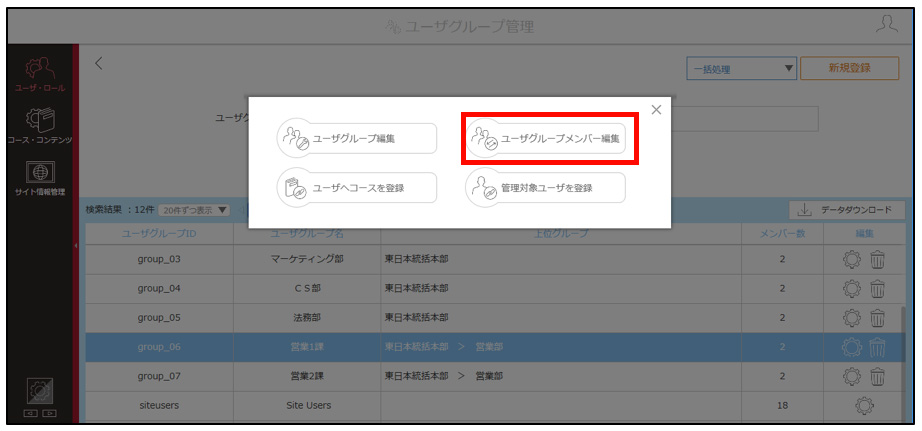Open the 20件ずつ表示 page size dropdown
This screenshot has height=431, width=922.
point(194,210)
